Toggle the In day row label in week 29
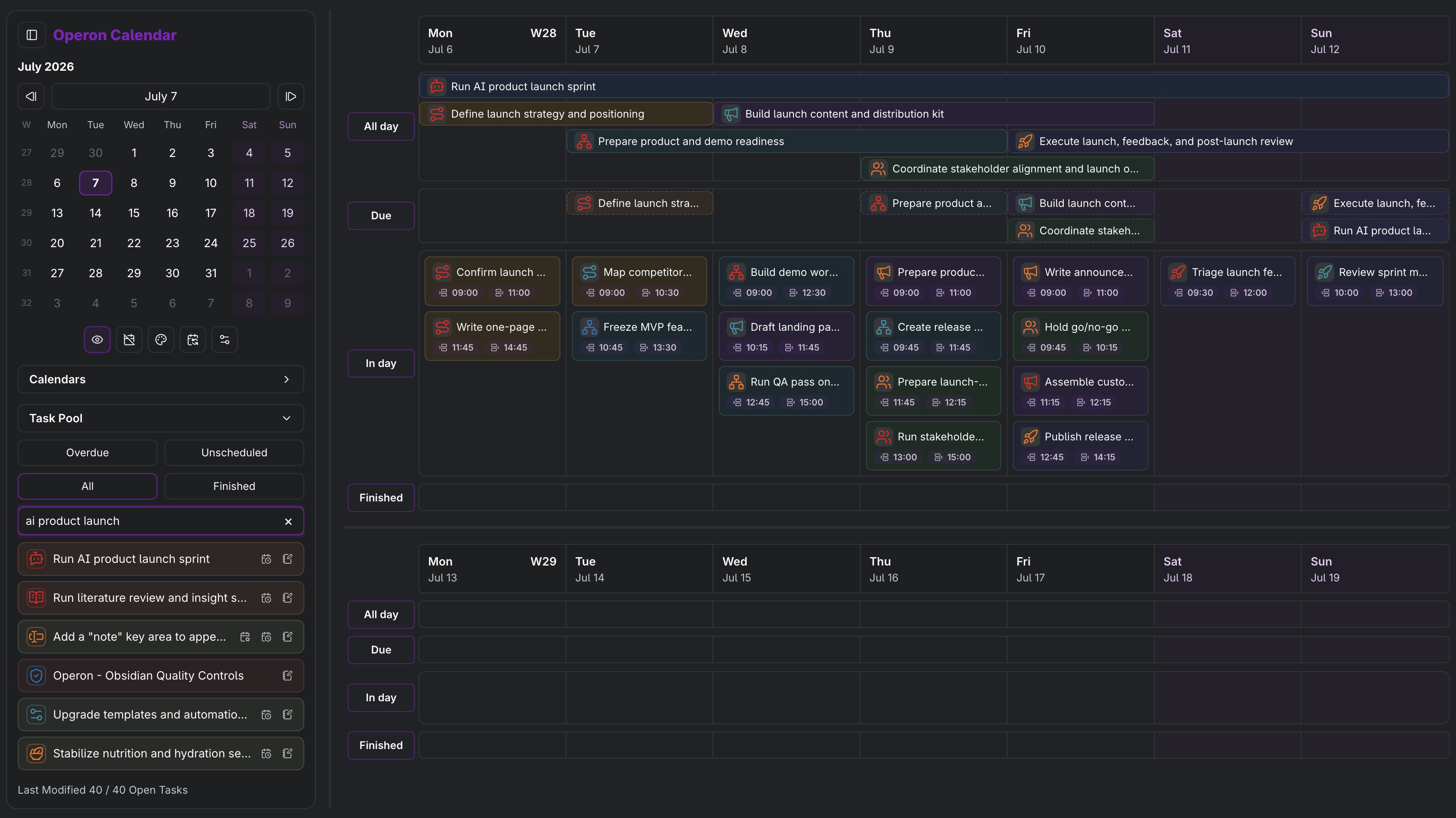1456x818 pixels. [x=381, y=698]
